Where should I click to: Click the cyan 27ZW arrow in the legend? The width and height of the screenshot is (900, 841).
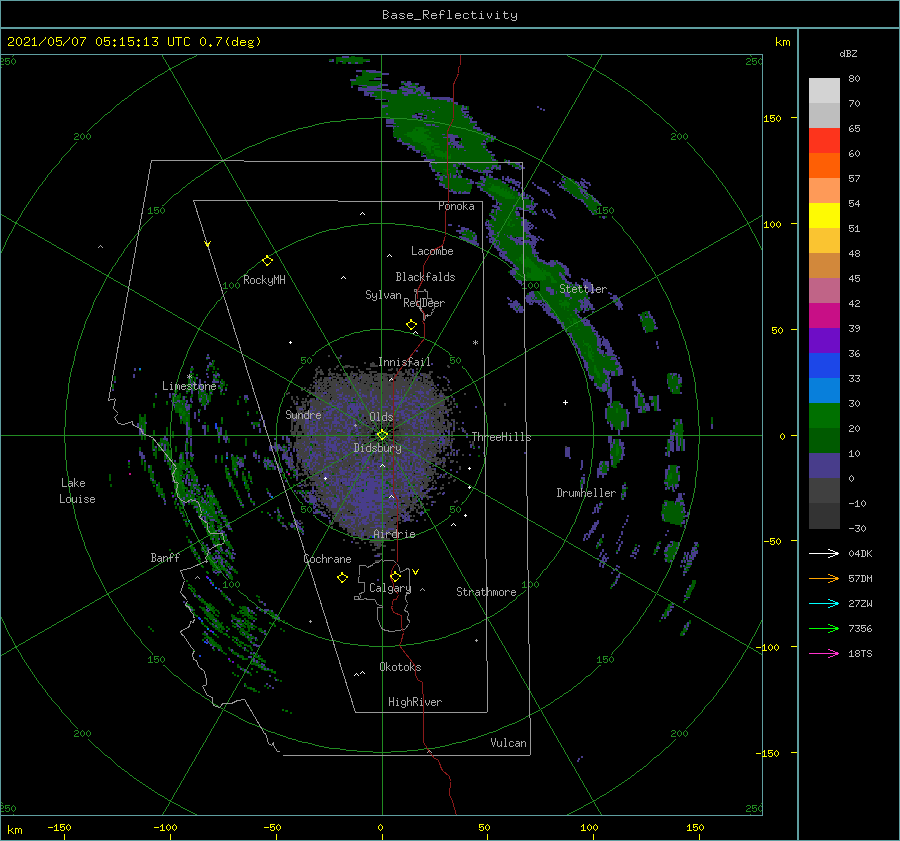824,603
